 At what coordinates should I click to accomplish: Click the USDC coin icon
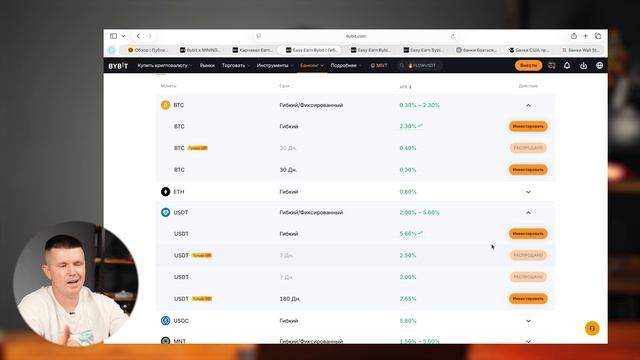[x=165, y=320]
